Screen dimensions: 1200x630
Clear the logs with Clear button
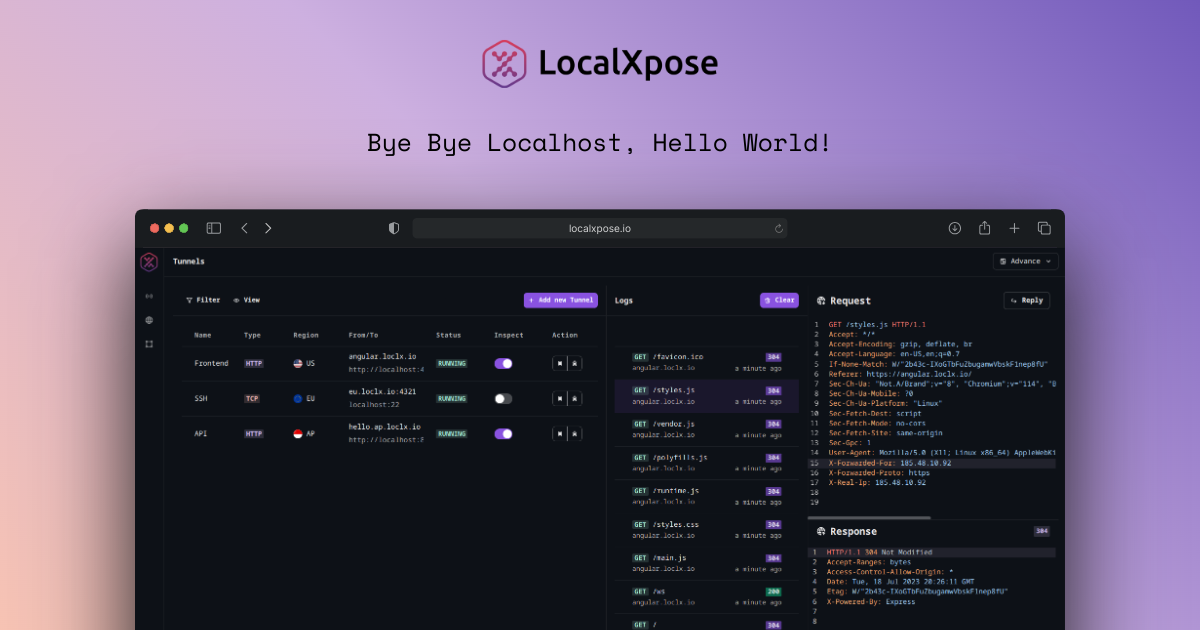tap(779, 300)
